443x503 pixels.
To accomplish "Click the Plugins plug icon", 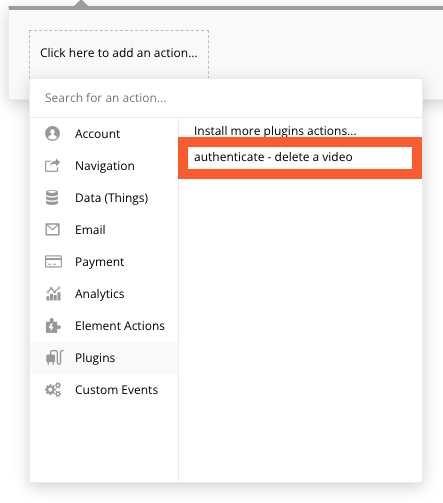I will [x=54, y=357].
